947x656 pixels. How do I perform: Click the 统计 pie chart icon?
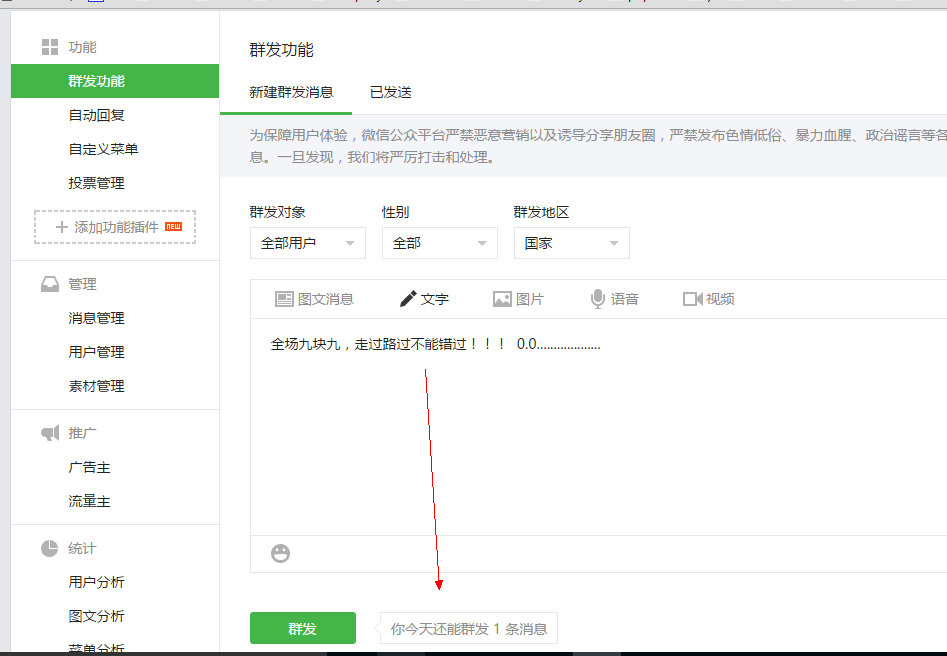click(x=49, y=548)
